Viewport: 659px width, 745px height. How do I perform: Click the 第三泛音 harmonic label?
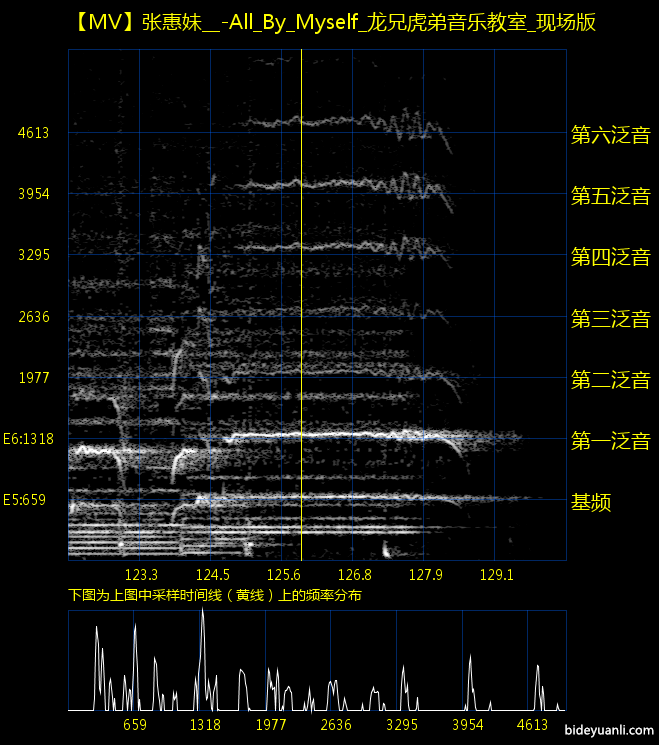pos(610,319)
